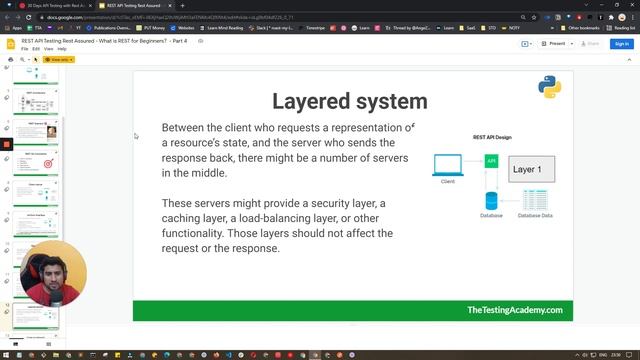Open a new browser tab
The width and height of the screenshot is (640, 360).
coord(182,6)
